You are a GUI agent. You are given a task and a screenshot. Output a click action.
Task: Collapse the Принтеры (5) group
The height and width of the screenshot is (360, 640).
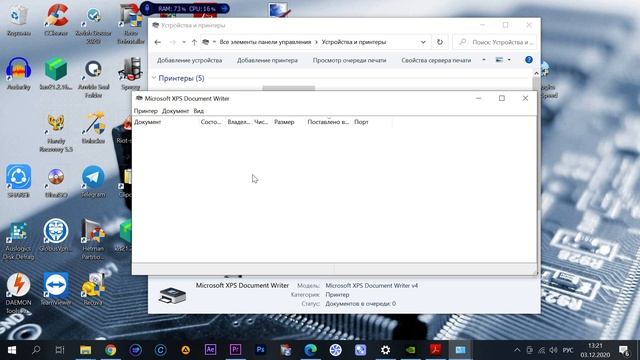click(x=154, y=78)
